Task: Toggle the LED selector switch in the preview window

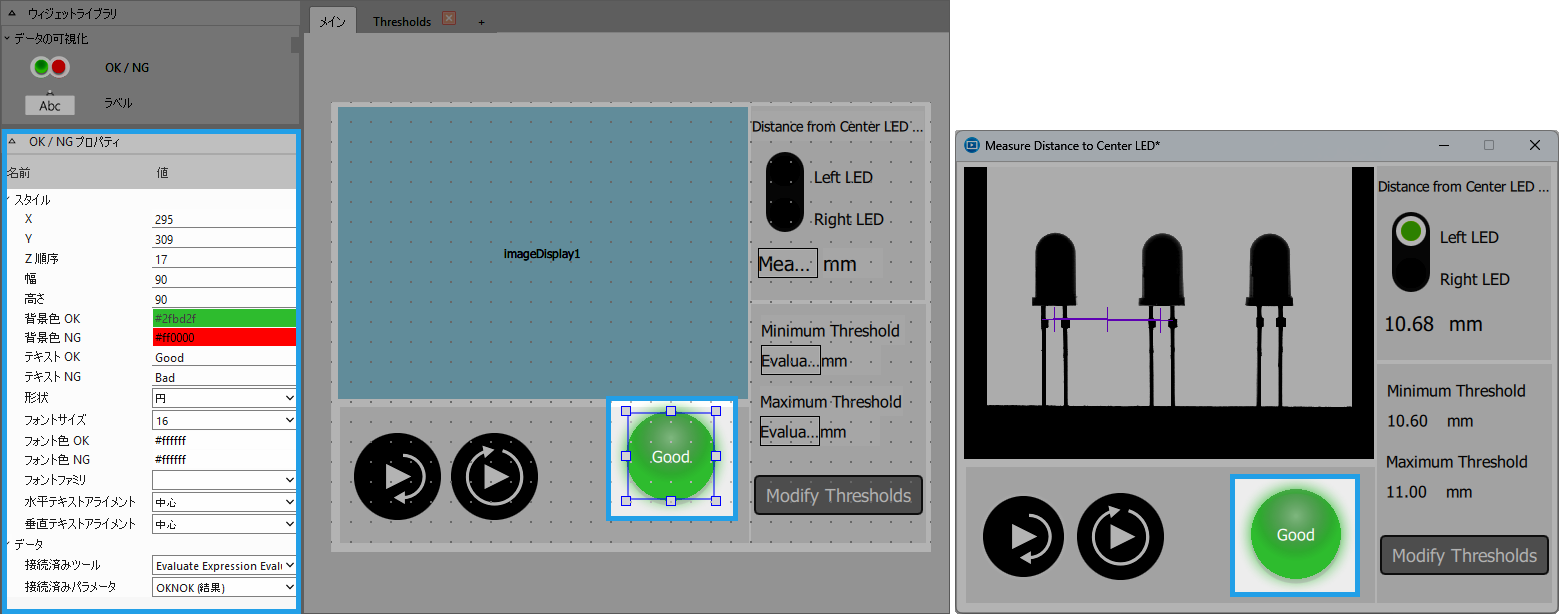Action: (x=1411, y=252)
